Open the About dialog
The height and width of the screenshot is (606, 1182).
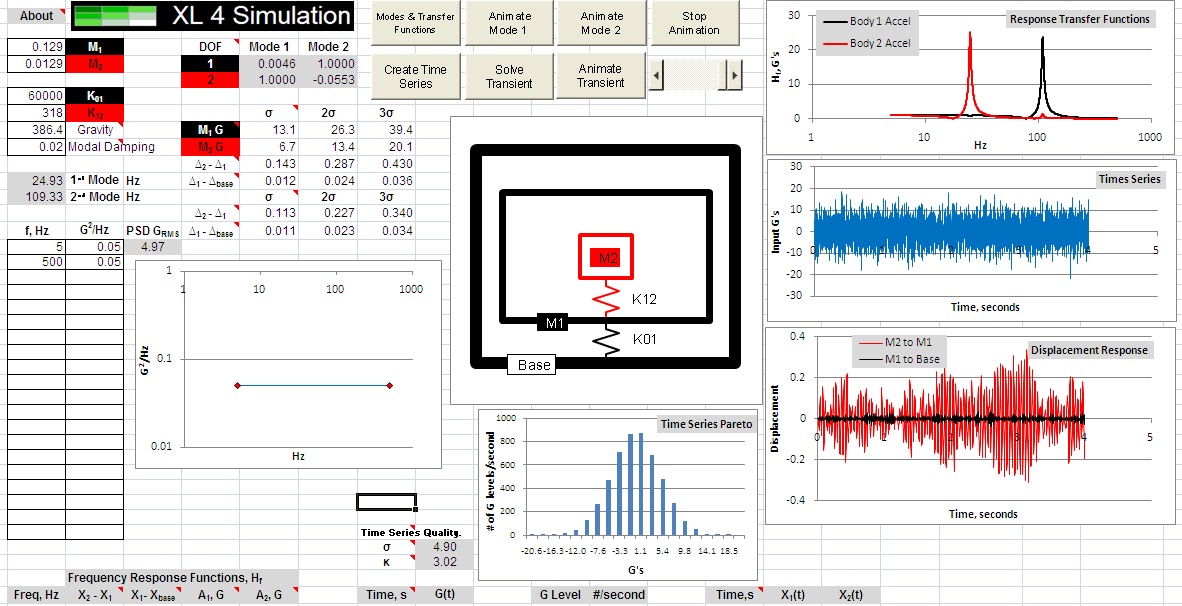point(34,15)
